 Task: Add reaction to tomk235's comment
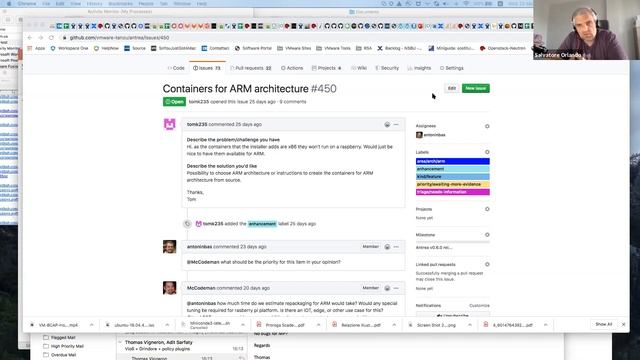coord(387,124)
